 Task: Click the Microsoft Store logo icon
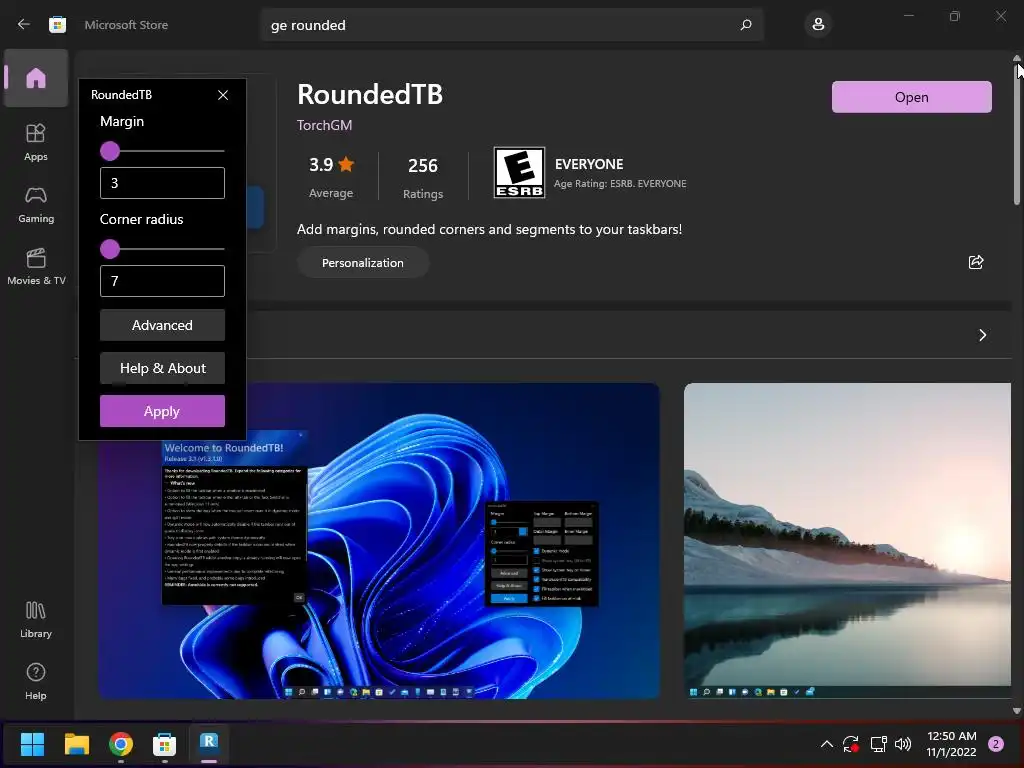coord(57,25)
